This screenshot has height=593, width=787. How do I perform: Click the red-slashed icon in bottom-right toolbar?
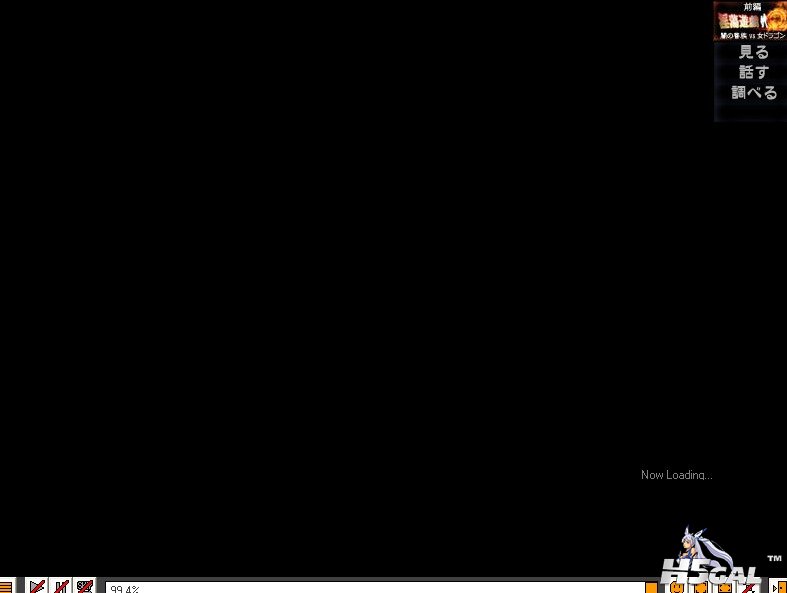click(x=748, y=588)
